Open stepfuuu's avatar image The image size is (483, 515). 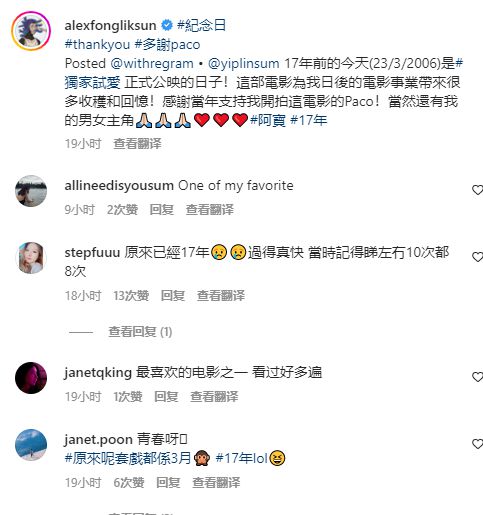pyautogui.click(x=31, y=258)
